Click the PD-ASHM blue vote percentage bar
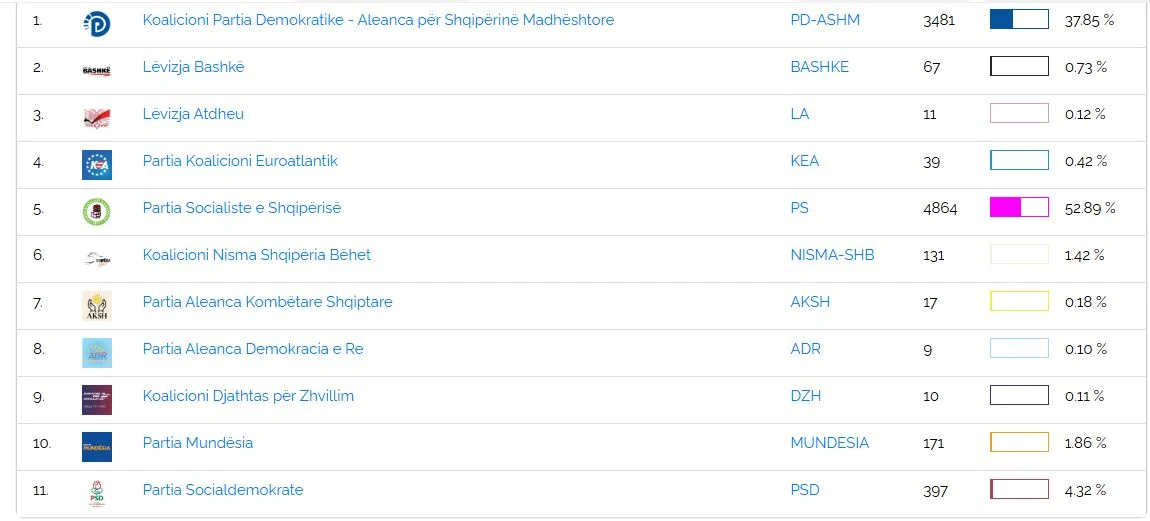 click(1019, 20)
